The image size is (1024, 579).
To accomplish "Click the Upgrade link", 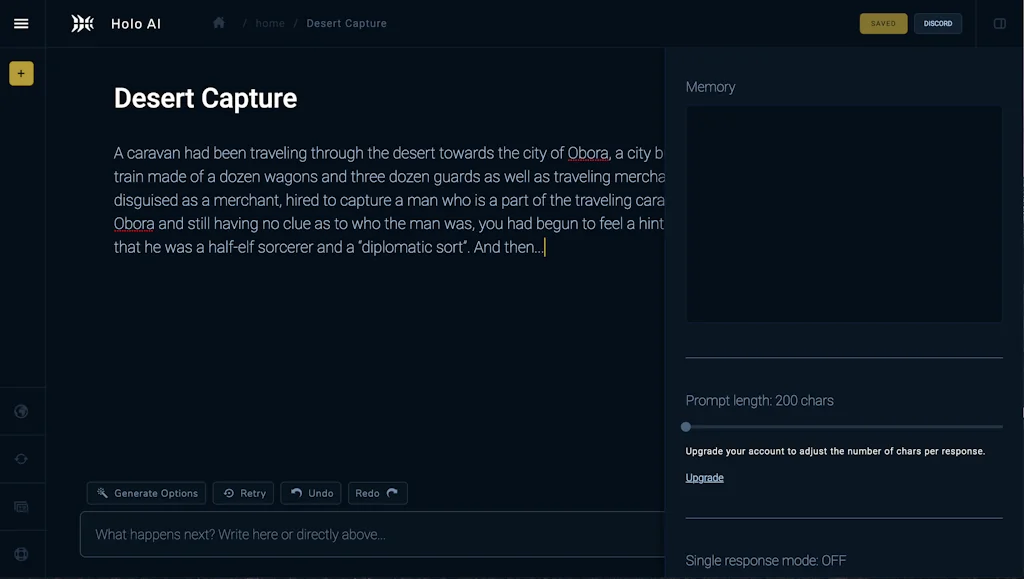I will coord(704,477).
